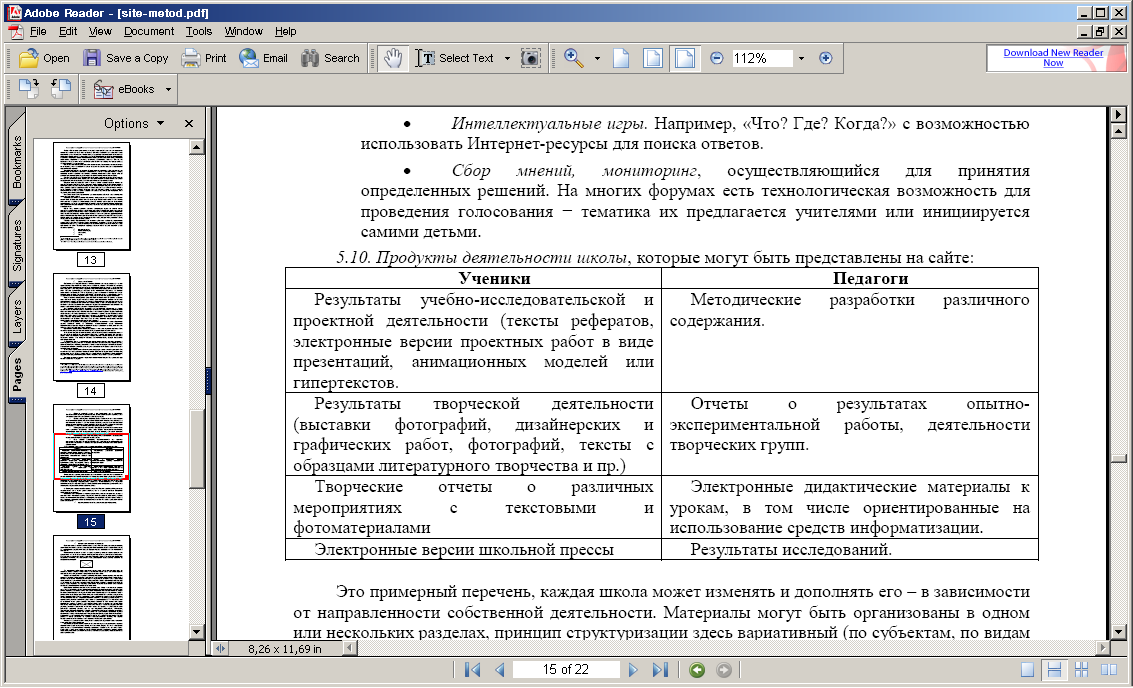Screen dimensions: 1133x688
Task: Go to previous page arrow
Action: 499,670
